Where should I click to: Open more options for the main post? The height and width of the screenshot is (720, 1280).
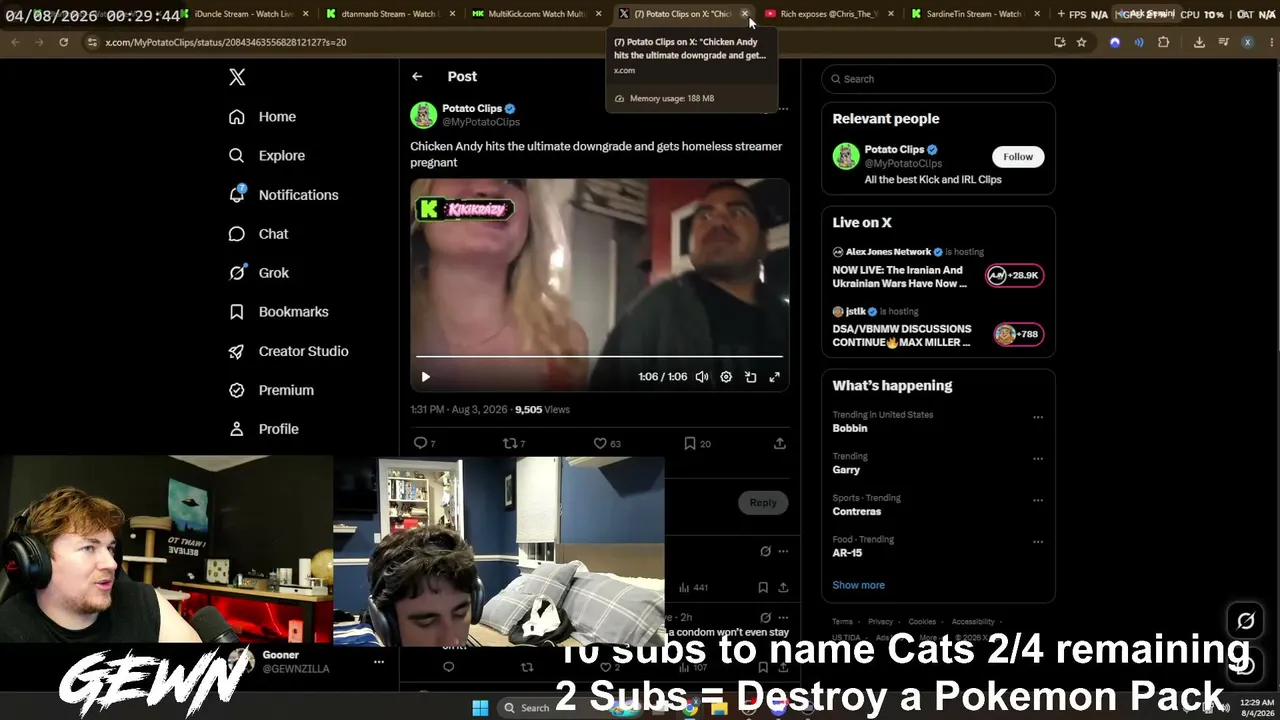point(783,108)
